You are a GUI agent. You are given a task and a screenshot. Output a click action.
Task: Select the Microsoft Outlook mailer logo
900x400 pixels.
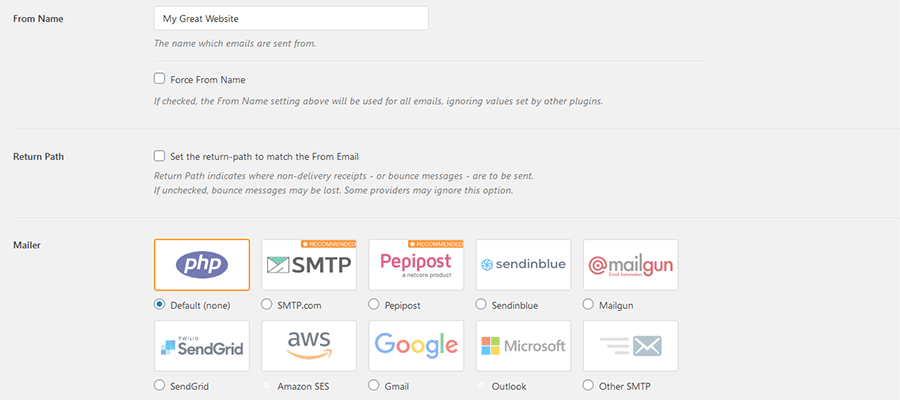click(523, 345)
